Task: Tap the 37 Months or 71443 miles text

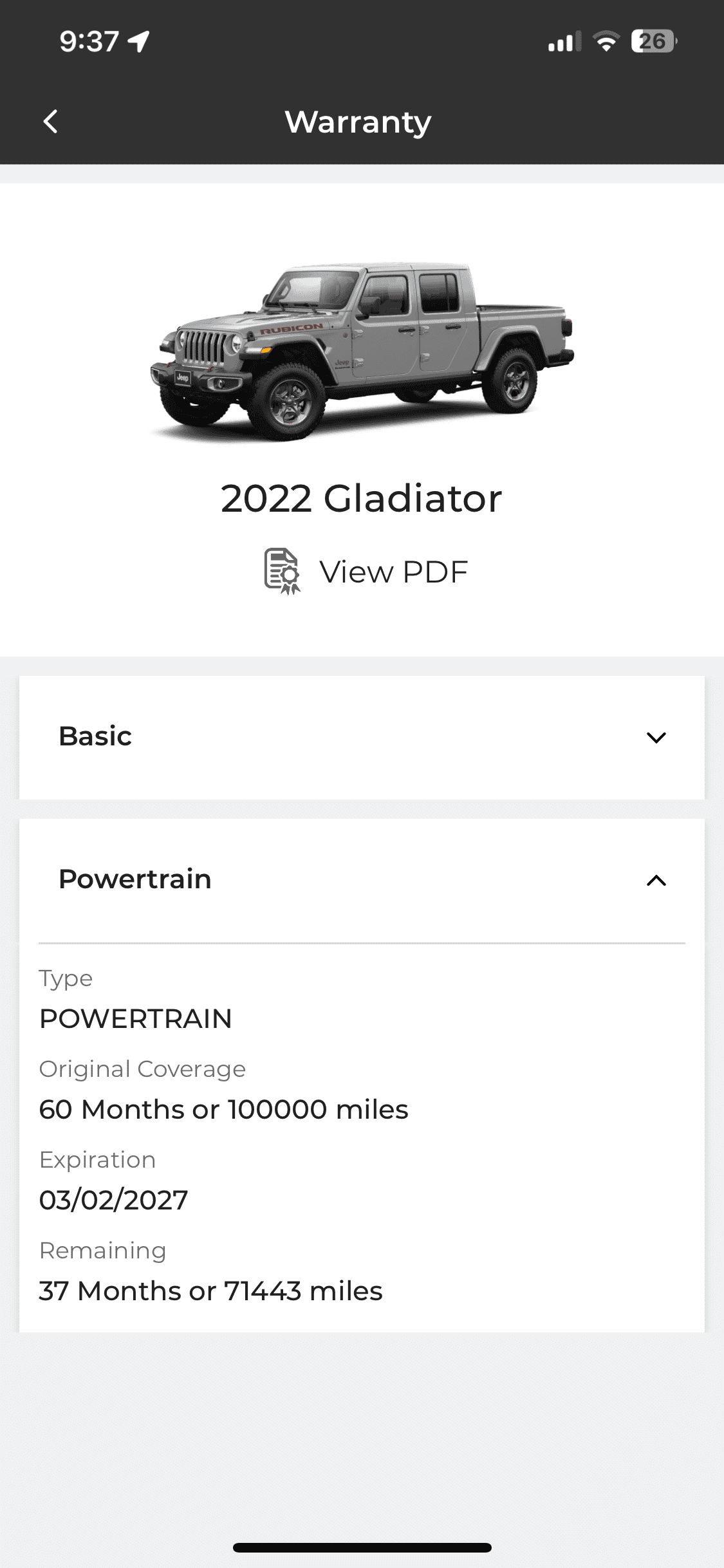Action: coord(210,1291)
